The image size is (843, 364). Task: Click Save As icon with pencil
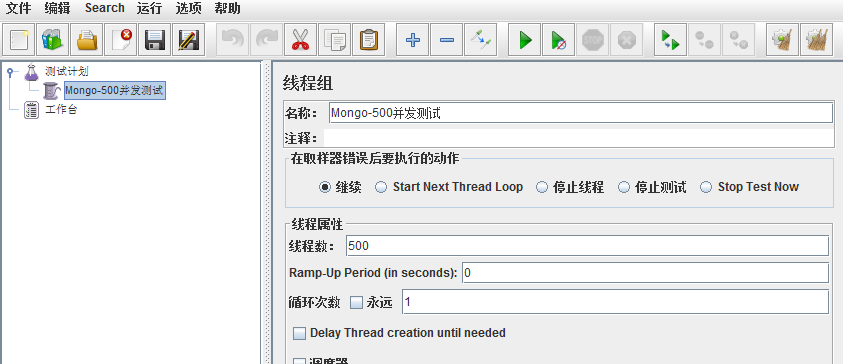pyautogui.click(x=188, y=40)
